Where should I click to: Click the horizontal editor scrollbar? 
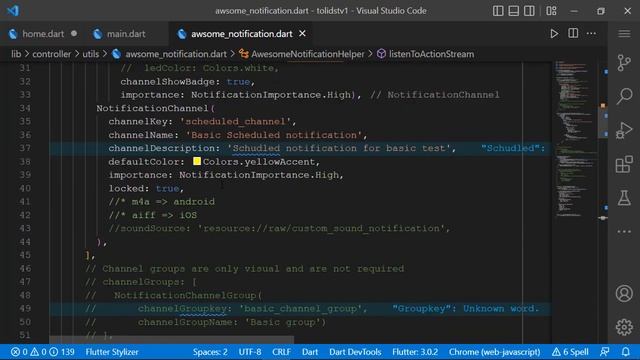pos(171,340)
